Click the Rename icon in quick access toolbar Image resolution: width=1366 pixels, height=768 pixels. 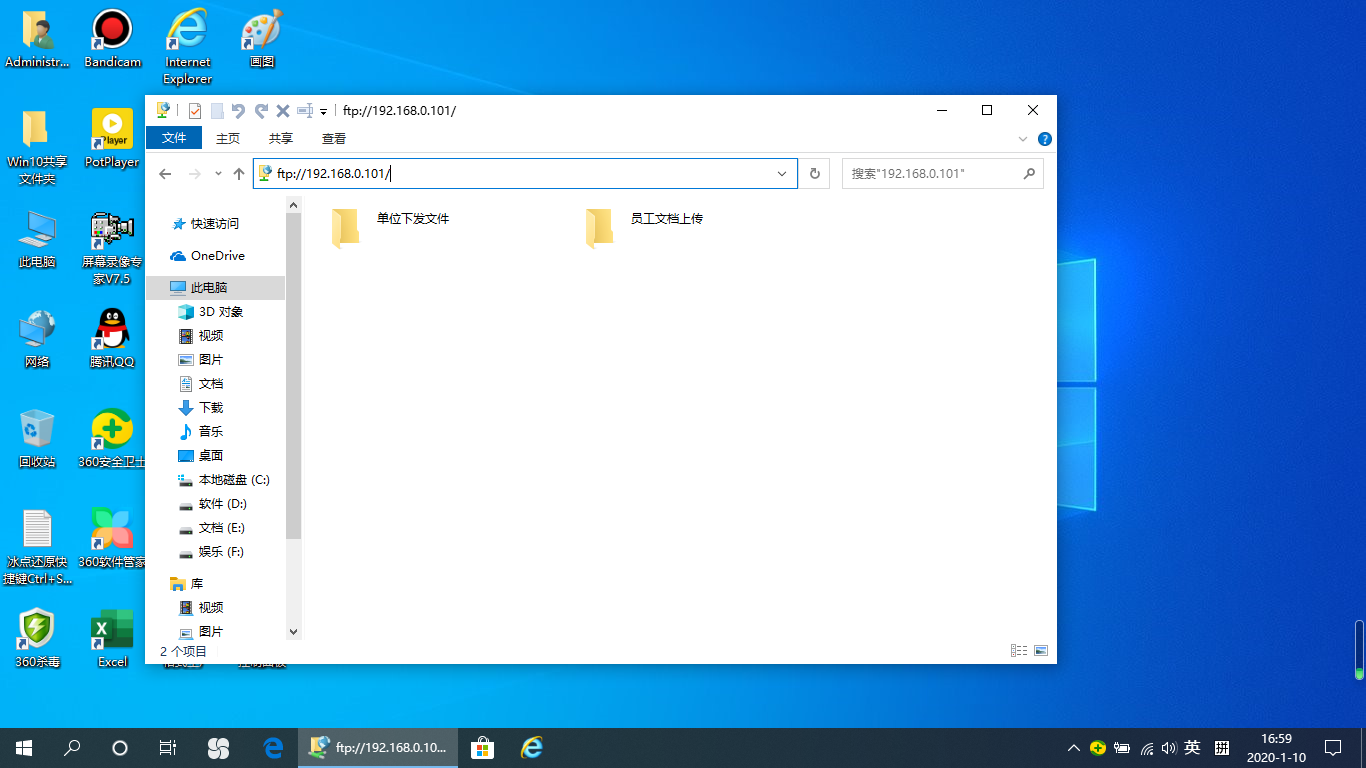tap(305, 110)
